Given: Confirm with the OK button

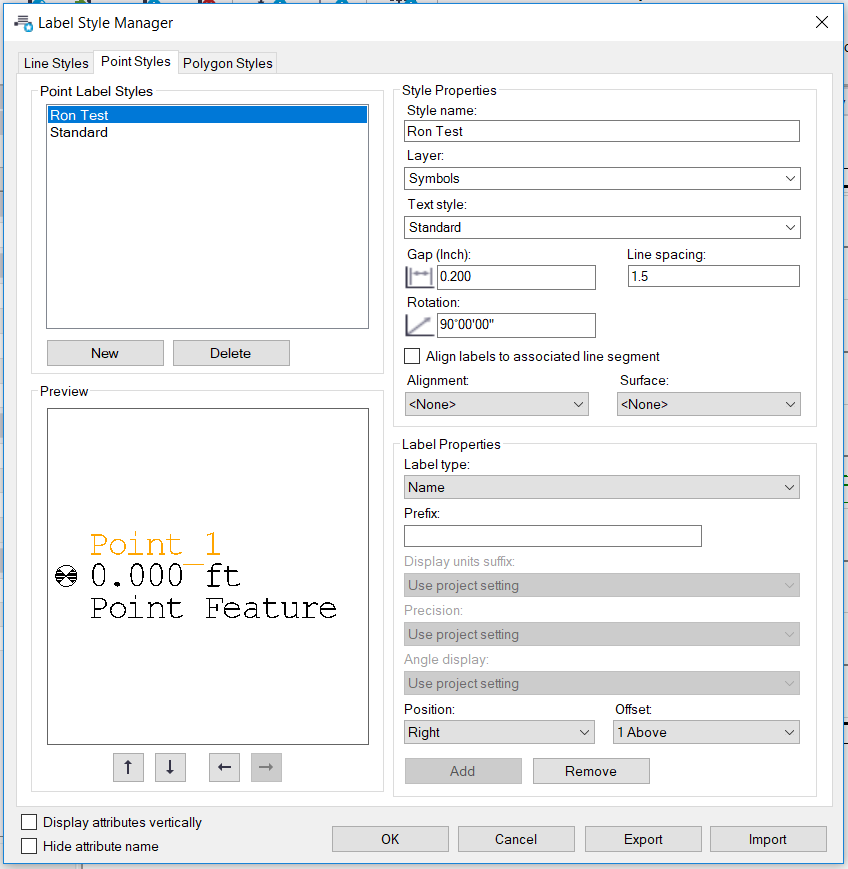Looking at the screenshot, I should pos(390,839).
